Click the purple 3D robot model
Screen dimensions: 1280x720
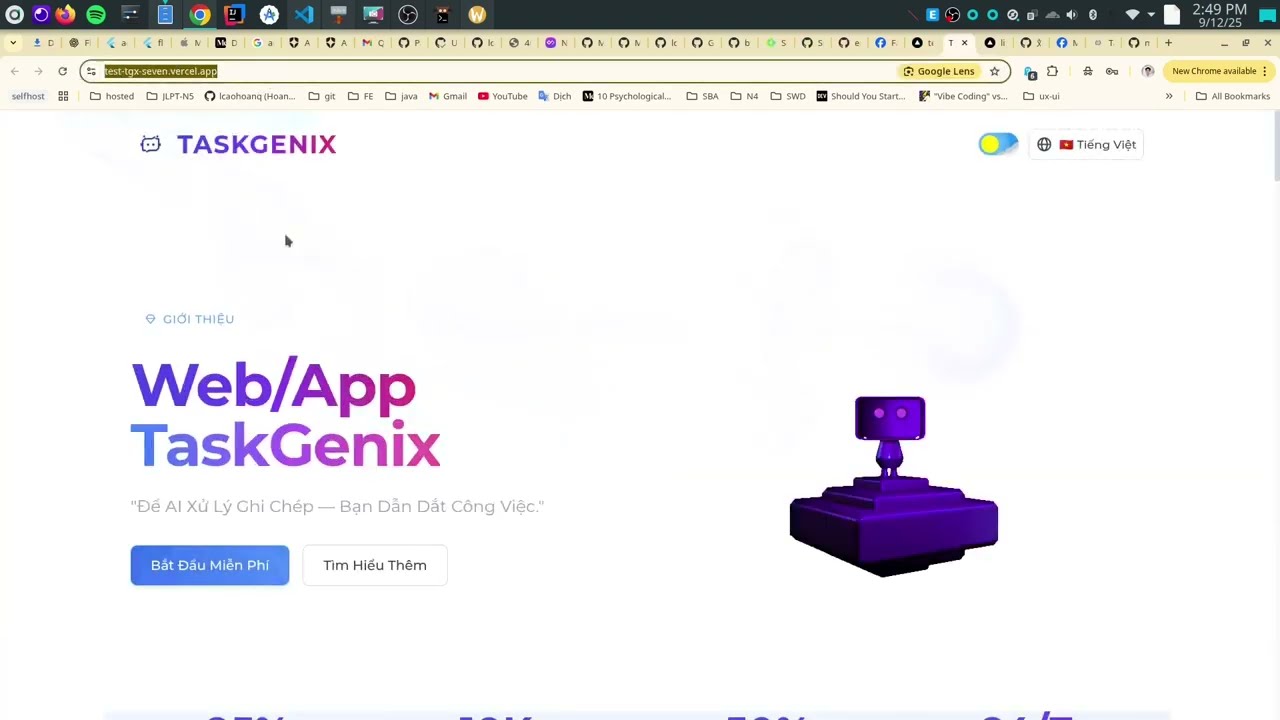pyautogui.click(x=893, y=486)
